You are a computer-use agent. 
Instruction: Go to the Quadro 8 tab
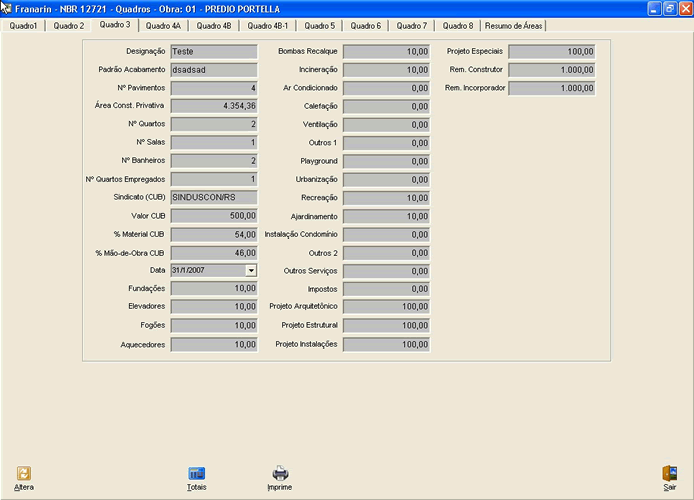pyautogui.click(x=458, y=26)
